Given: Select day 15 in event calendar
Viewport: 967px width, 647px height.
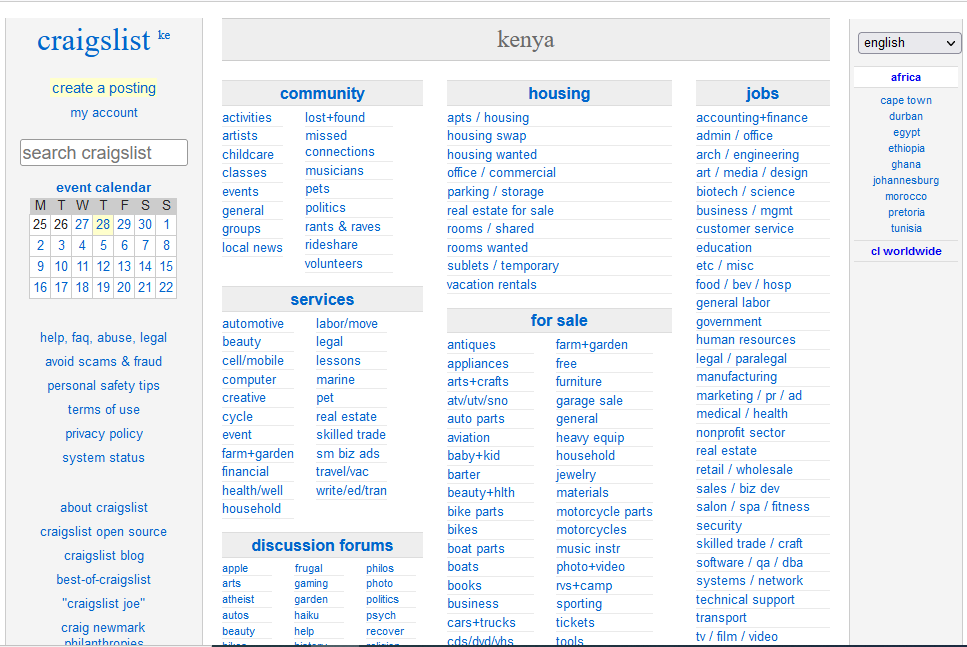Looking at the screenshot, I should coord(166,266).
